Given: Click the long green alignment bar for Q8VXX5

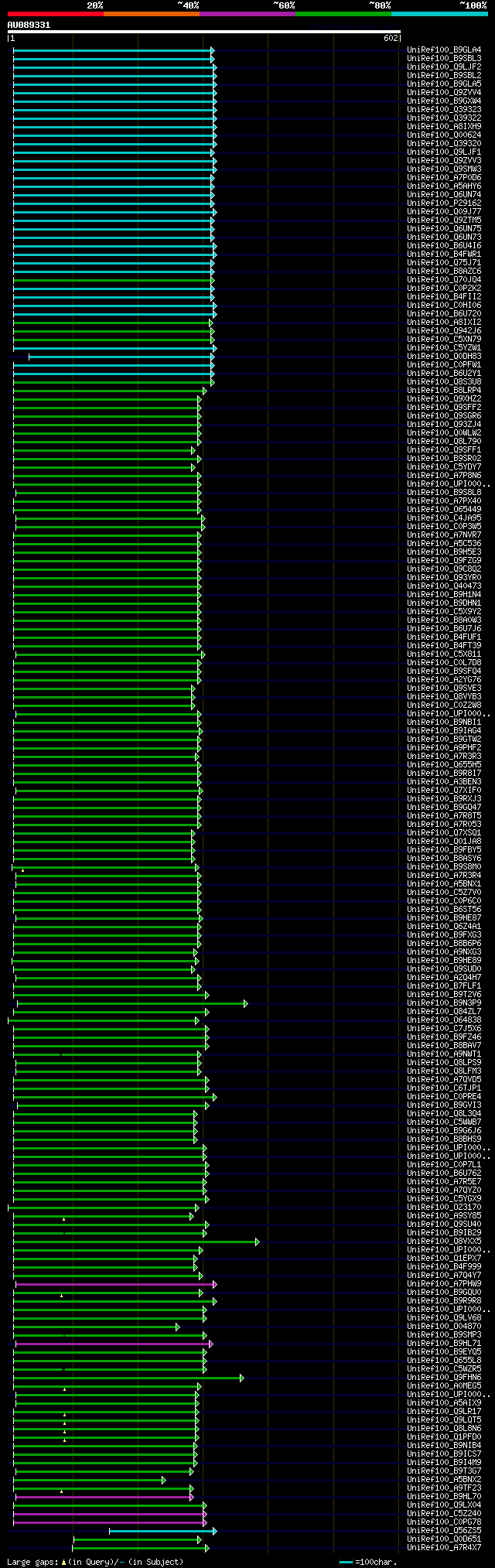Looking at the screenshot, I should [136, 1242].
